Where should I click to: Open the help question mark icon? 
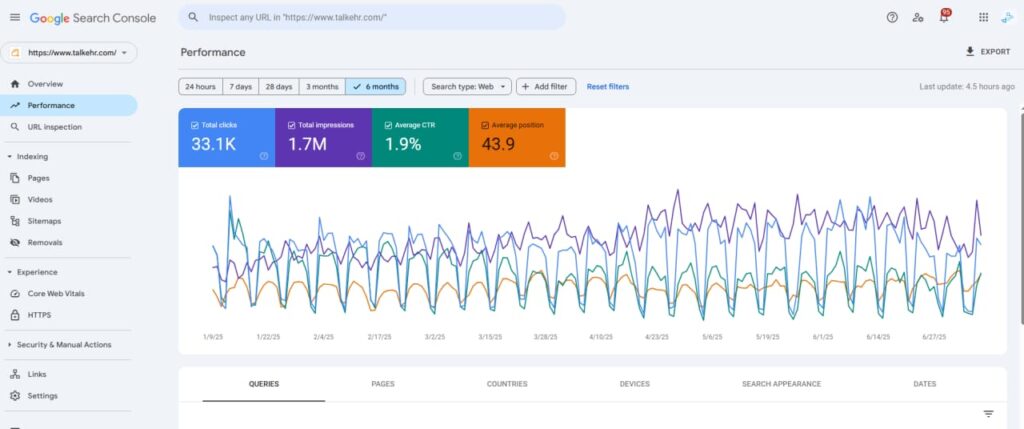(892, 18)
